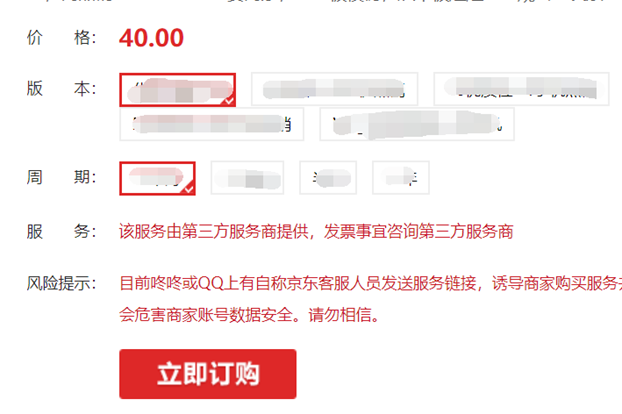
Task: Click the 风险提示 label
Action: [61, 284]
